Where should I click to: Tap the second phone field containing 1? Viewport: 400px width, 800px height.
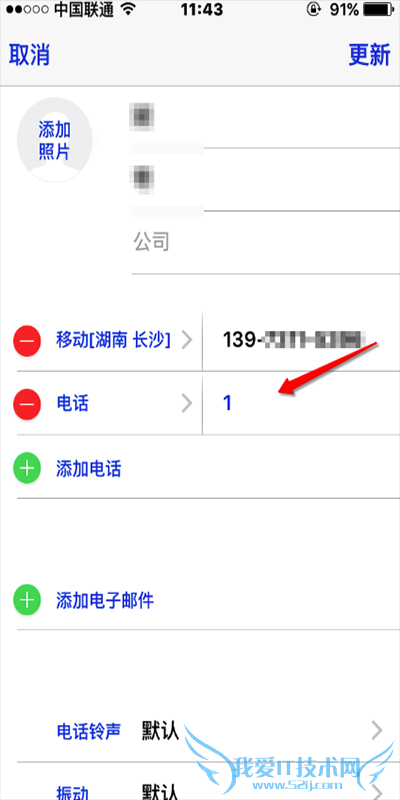click(x=302, y=404)
